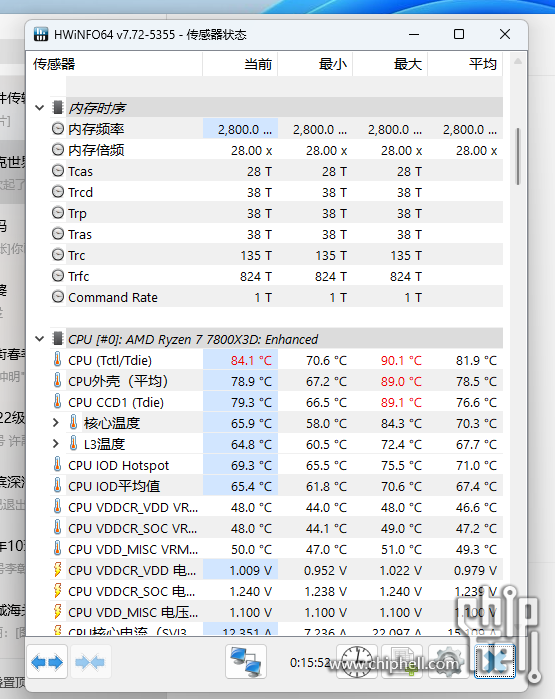This screenshot has height=699, width=555.
Task: Click the logging sheet icon
Action: click(403, 662)
